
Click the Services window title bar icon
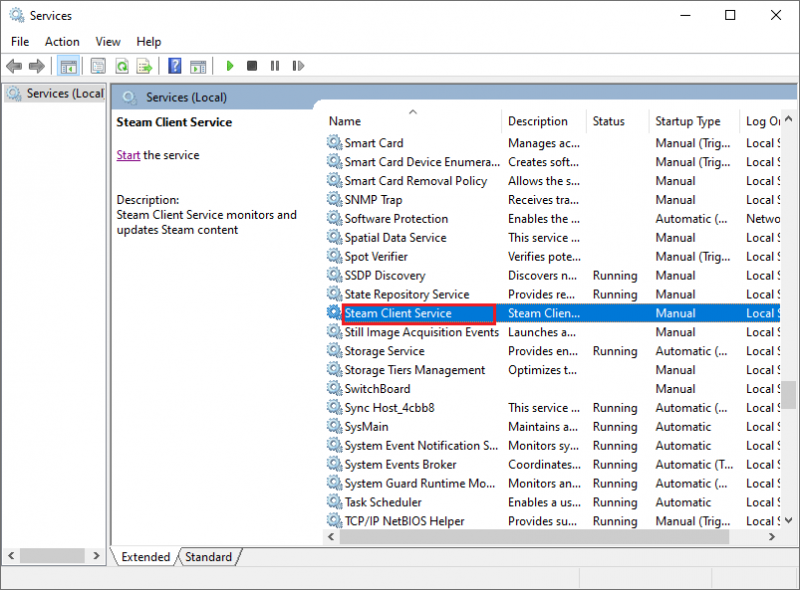point(17,15)
